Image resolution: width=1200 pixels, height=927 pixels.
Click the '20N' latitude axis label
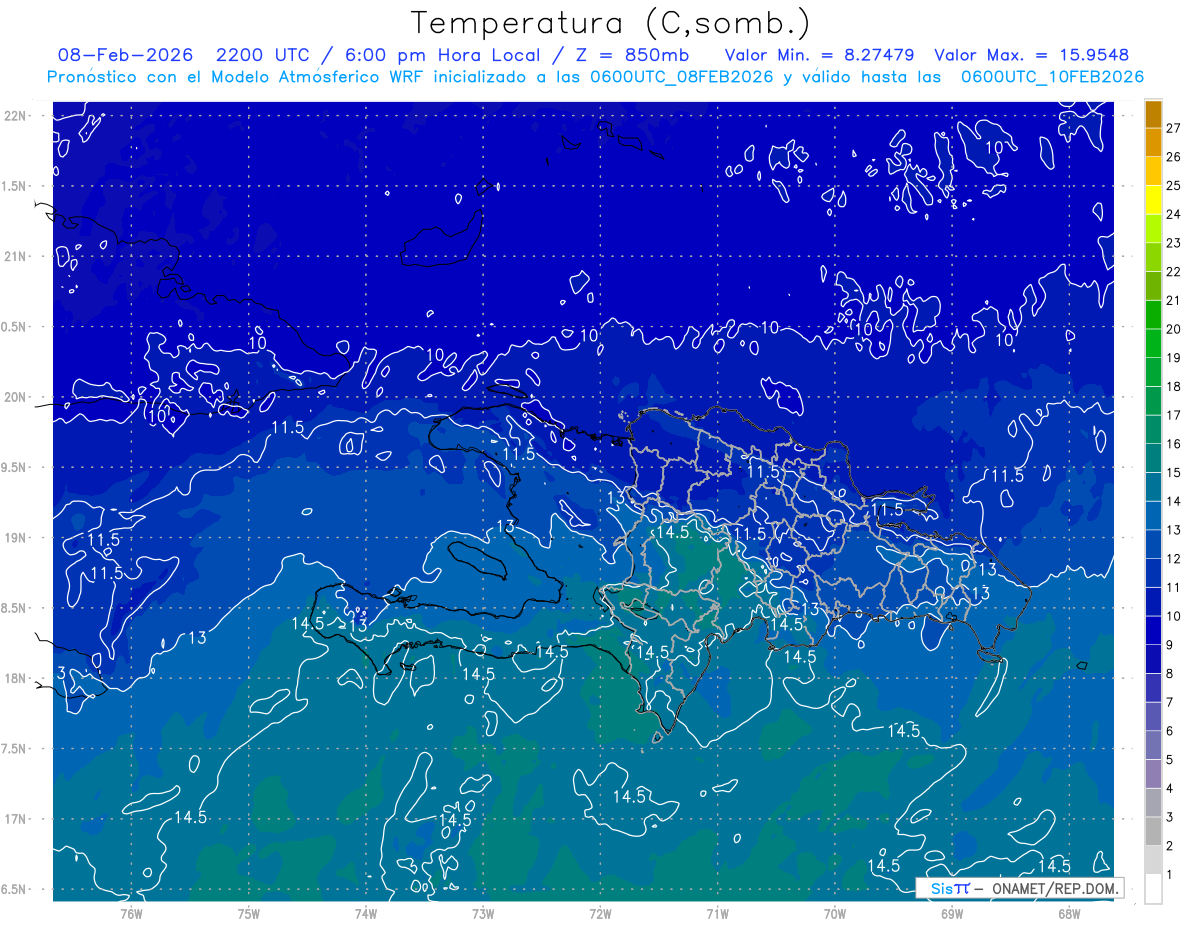[15, 398]
